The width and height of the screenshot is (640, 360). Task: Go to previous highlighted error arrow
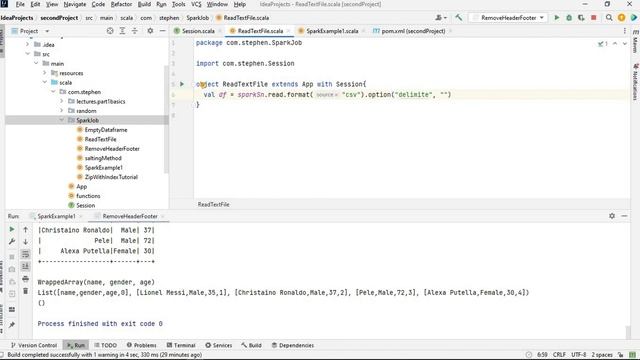(x=615, y=43)
